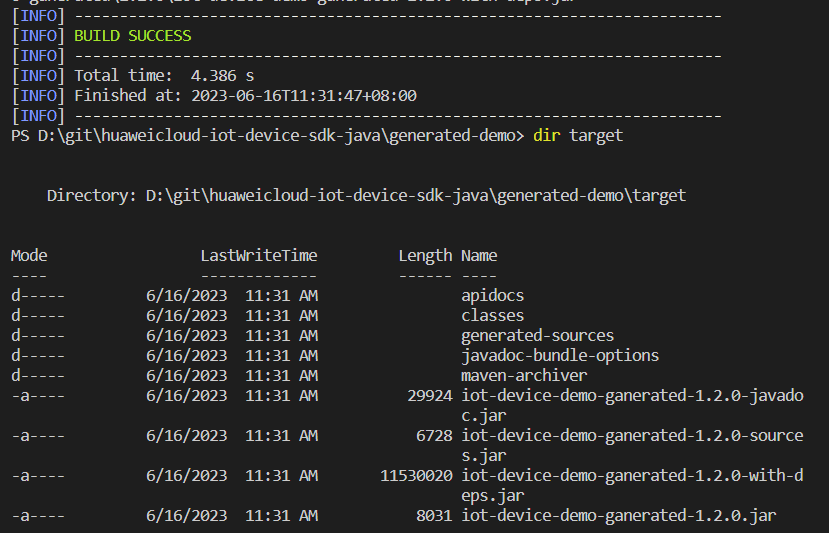Select the classes directory entry
Viewport: 829px width, 533px height.
pyautogui.click(x=492, y=316)
